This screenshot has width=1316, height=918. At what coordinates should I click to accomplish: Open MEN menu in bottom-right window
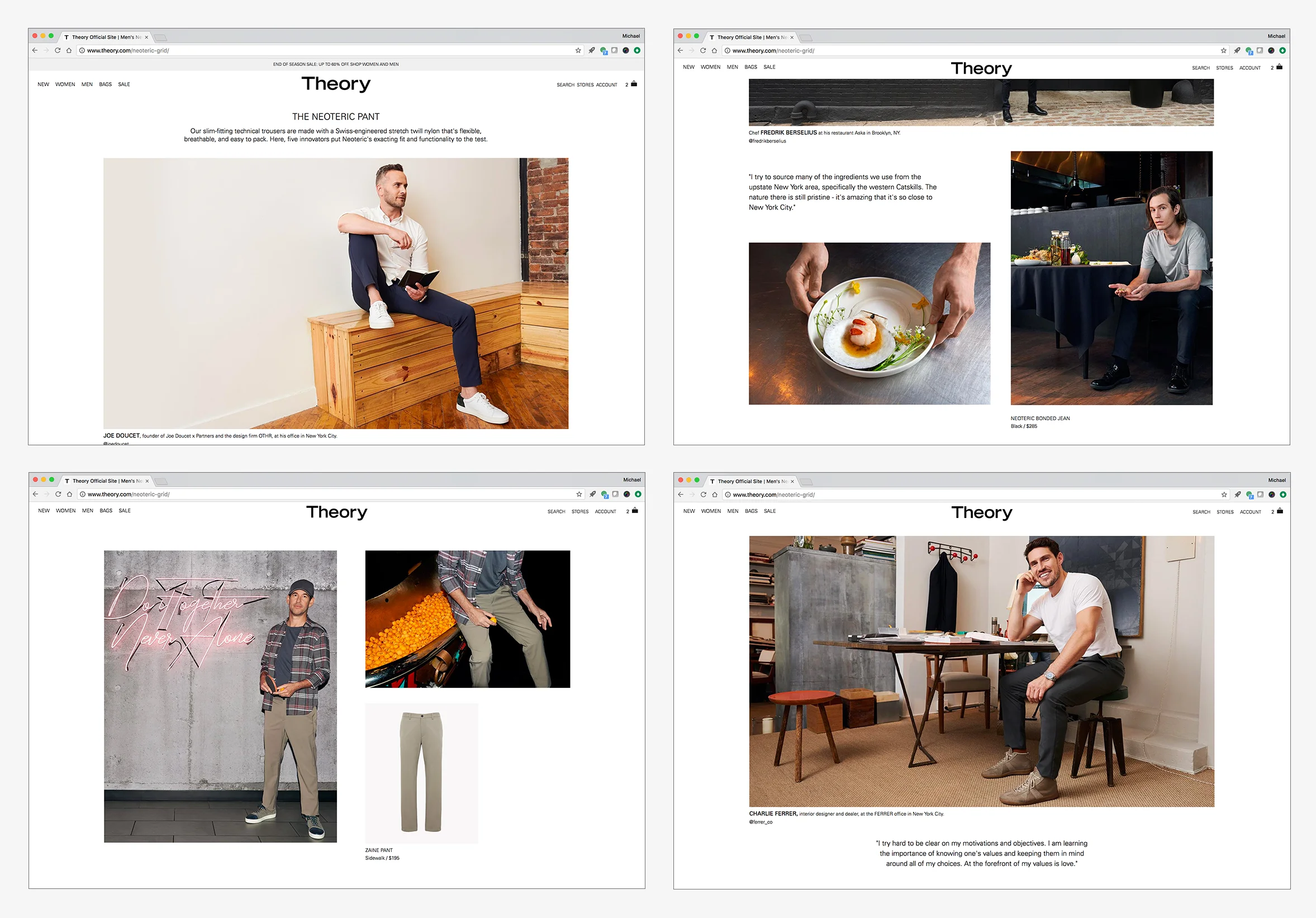point(733,511)
